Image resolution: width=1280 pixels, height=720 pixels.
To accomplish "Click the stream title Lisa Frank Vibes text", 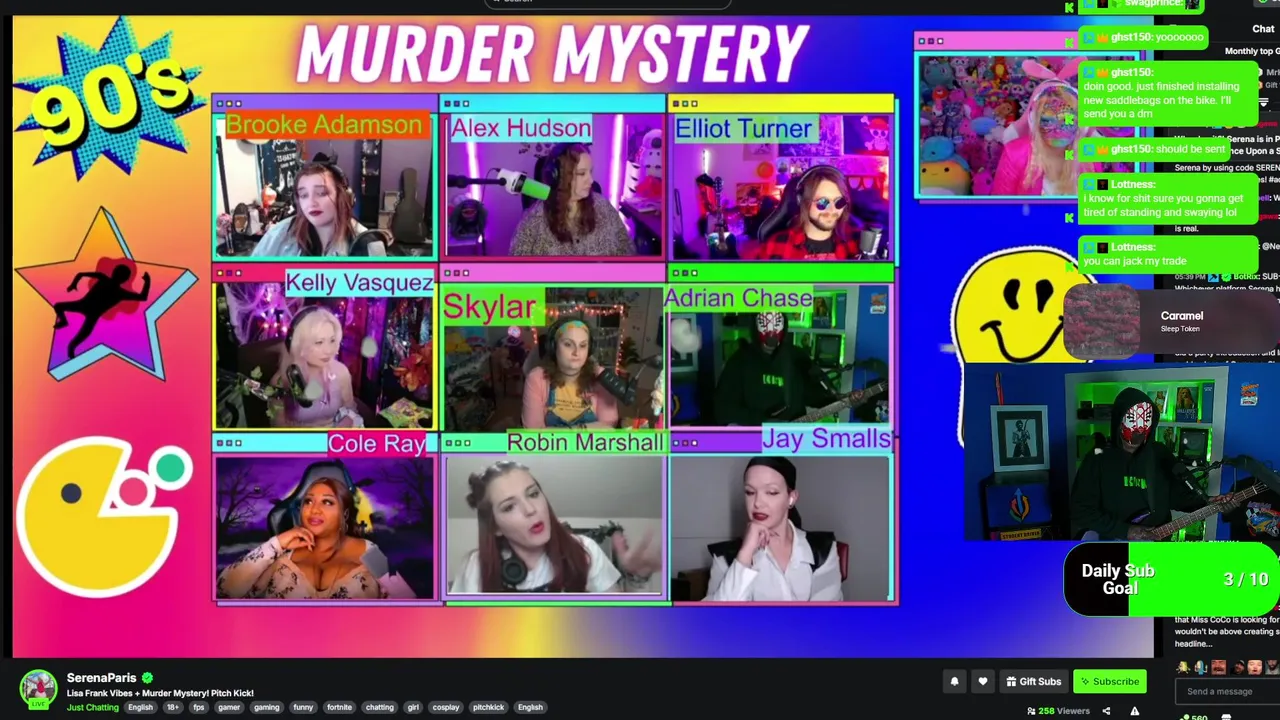I will pyautogui.click(x=160, y=693).
